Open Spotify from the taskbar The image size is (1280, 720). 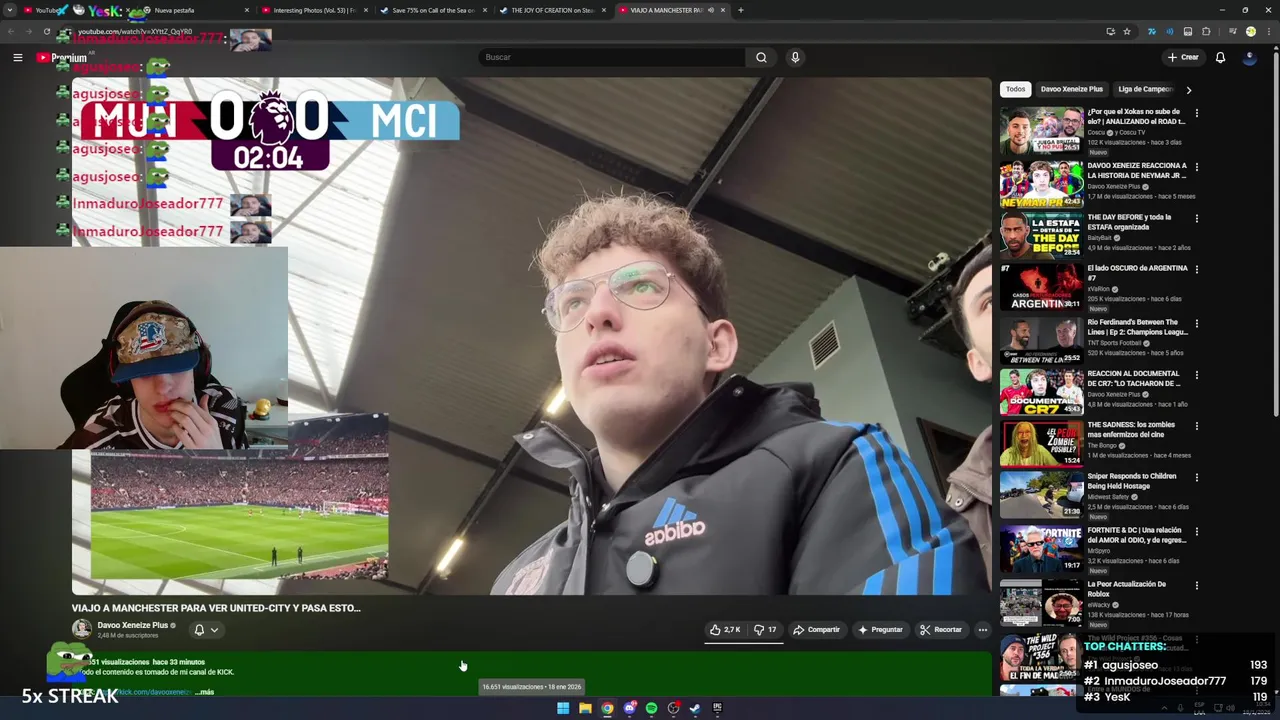point(651,708)
